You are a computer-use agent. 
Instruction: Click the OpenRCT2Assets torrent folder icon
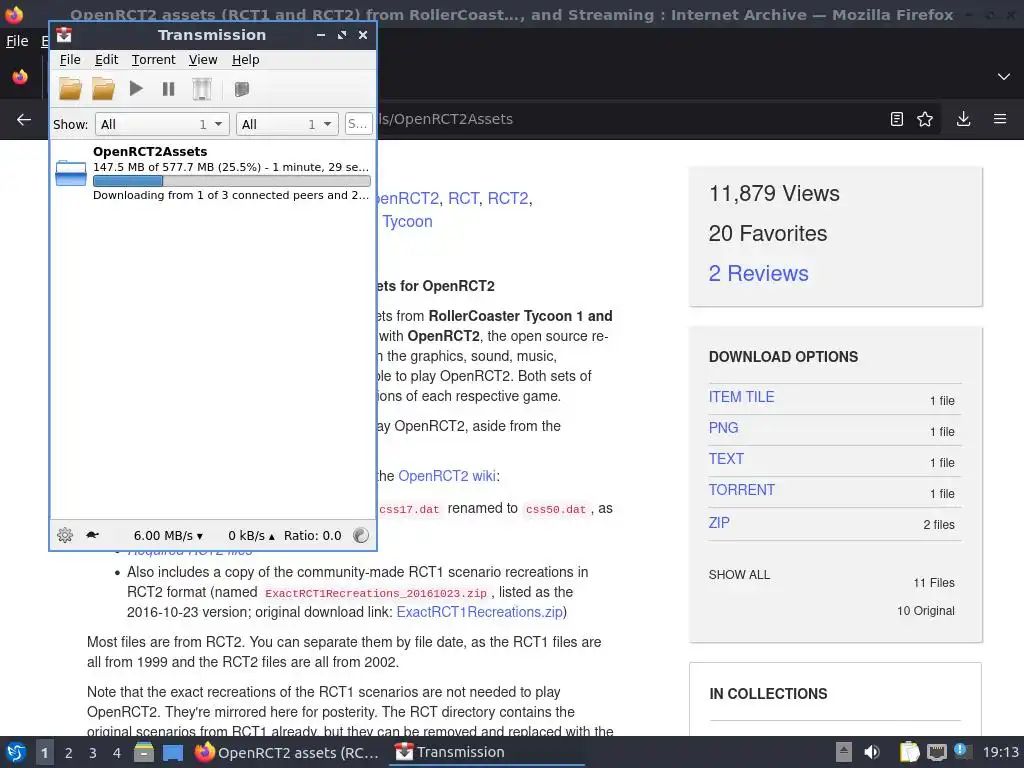[71, 173]
